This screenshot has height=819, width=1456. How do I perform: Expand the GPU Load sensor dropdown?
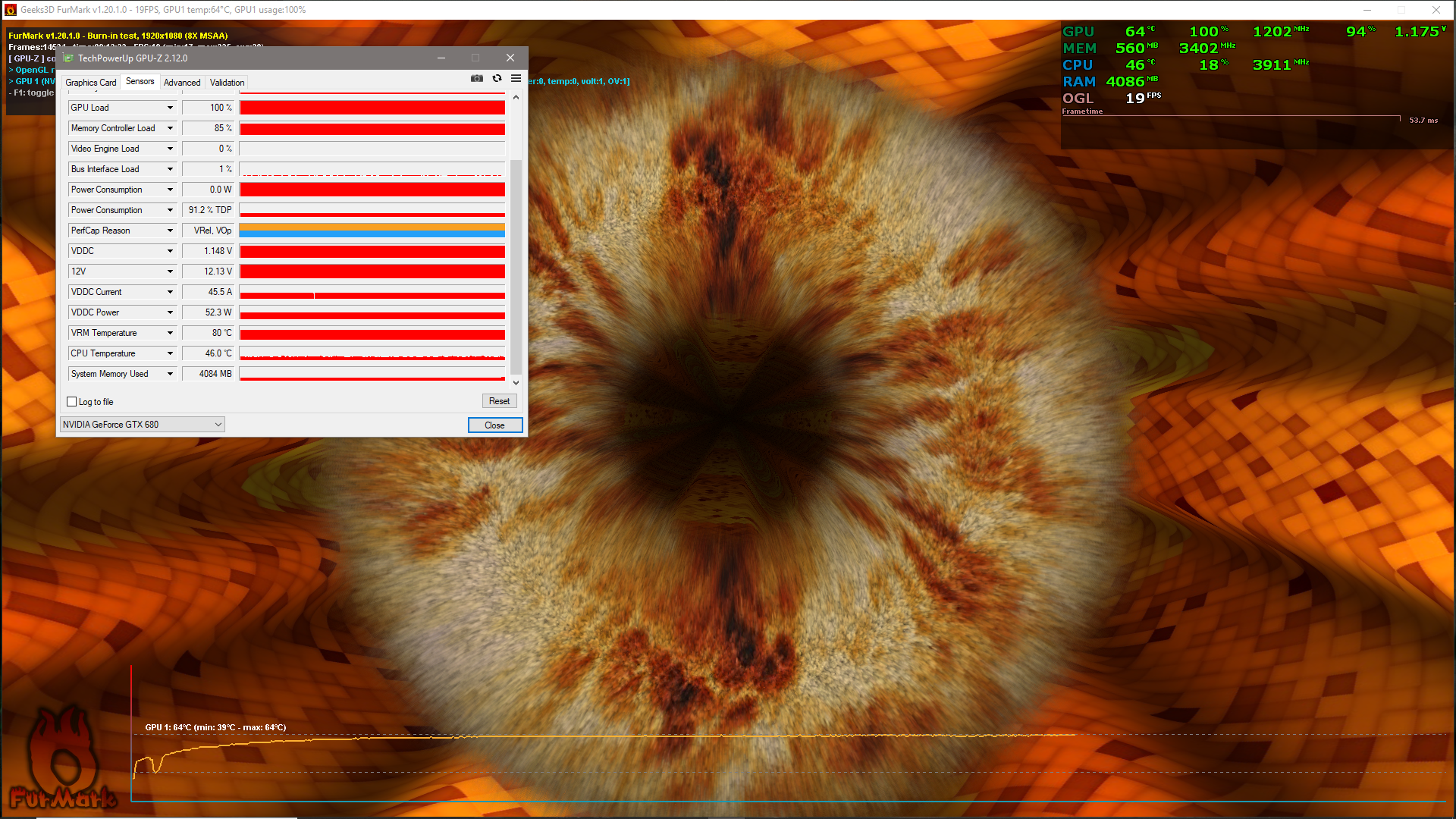(170, 108)
